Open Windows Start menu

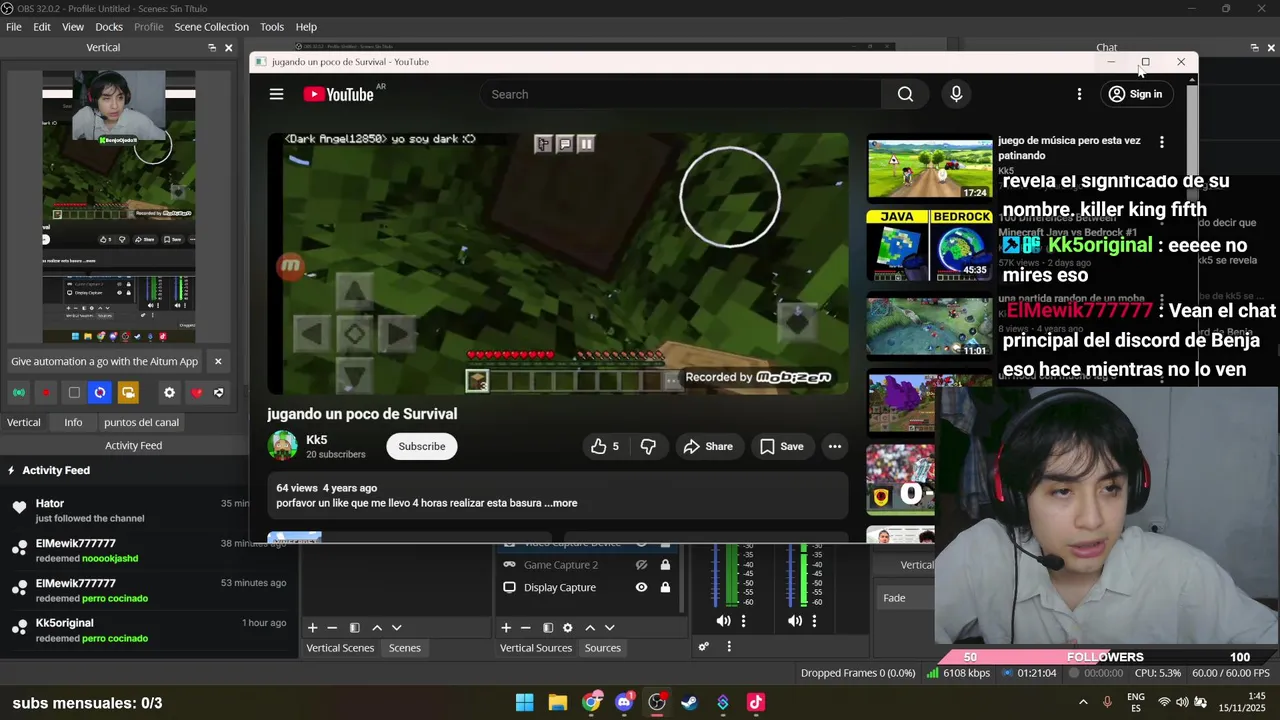(x=524, y=702)
